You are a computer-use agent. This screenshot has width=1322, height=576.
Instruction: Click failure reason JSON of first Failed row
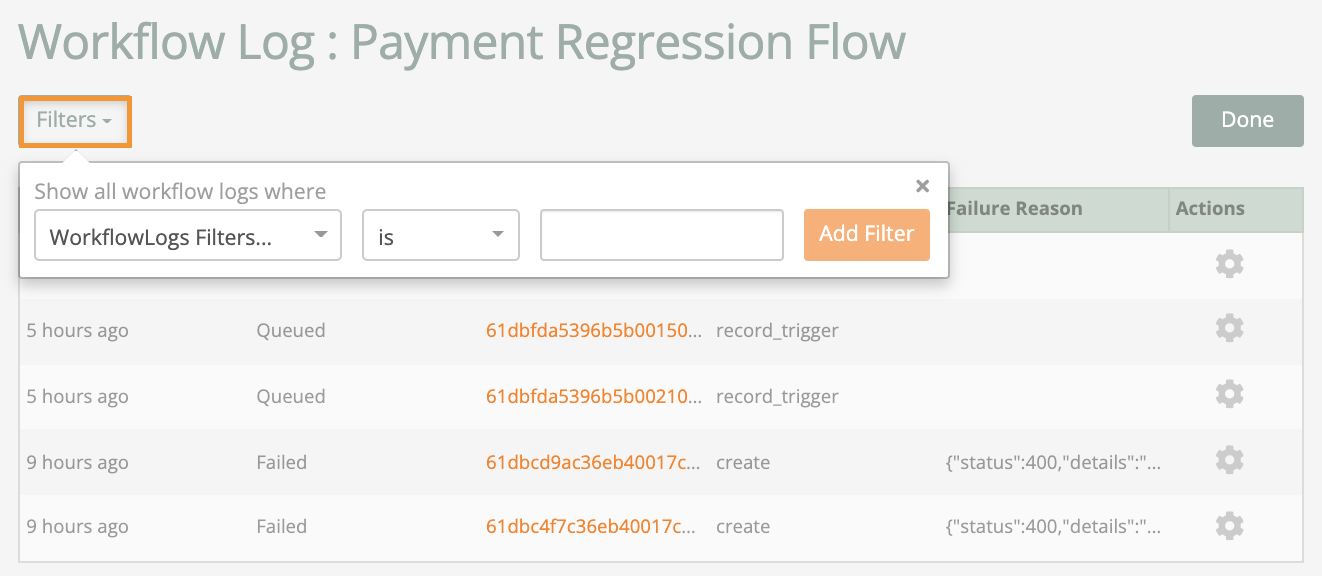(1053, 462)
